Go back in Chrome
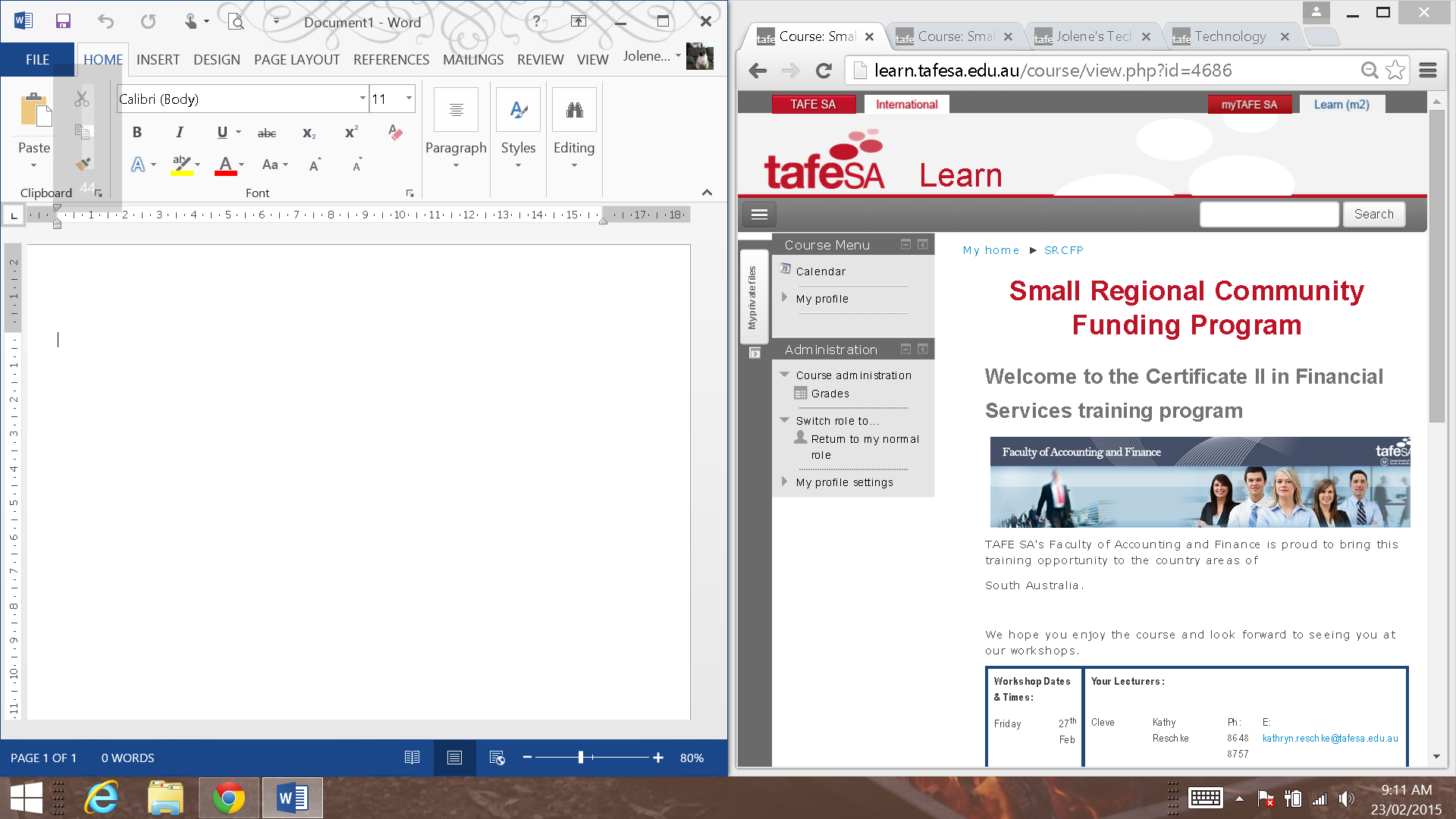Image resolution: width=1456 pixels, height=819 pixels. tap(758, 71)
